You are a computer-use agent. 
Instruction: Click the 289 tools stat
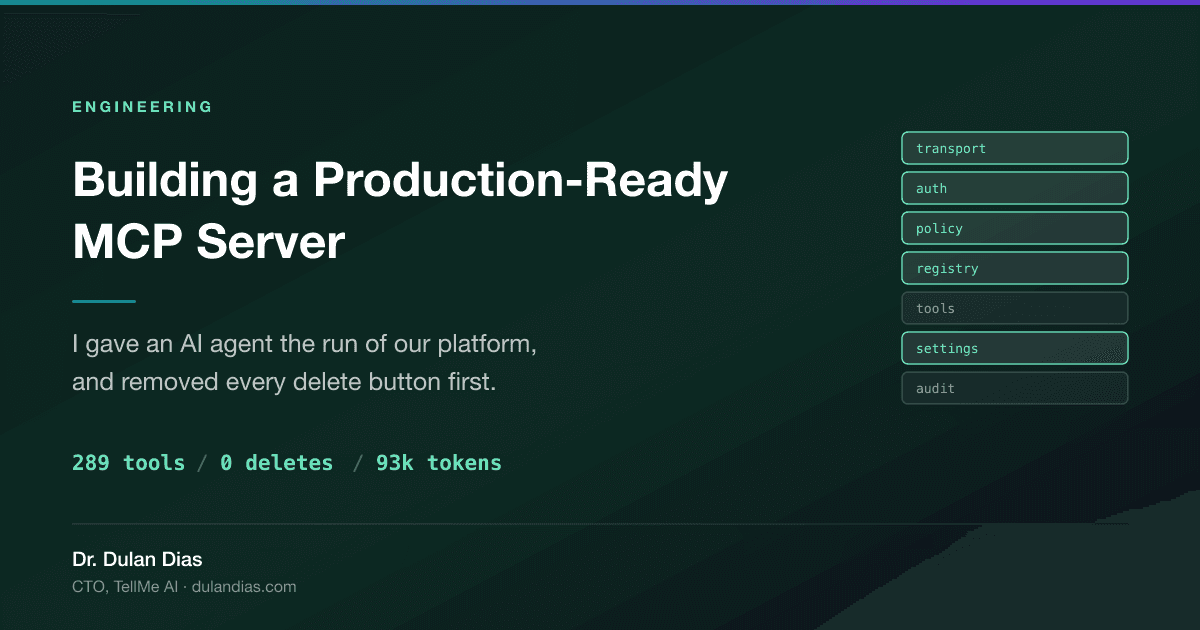coord(129,463)
